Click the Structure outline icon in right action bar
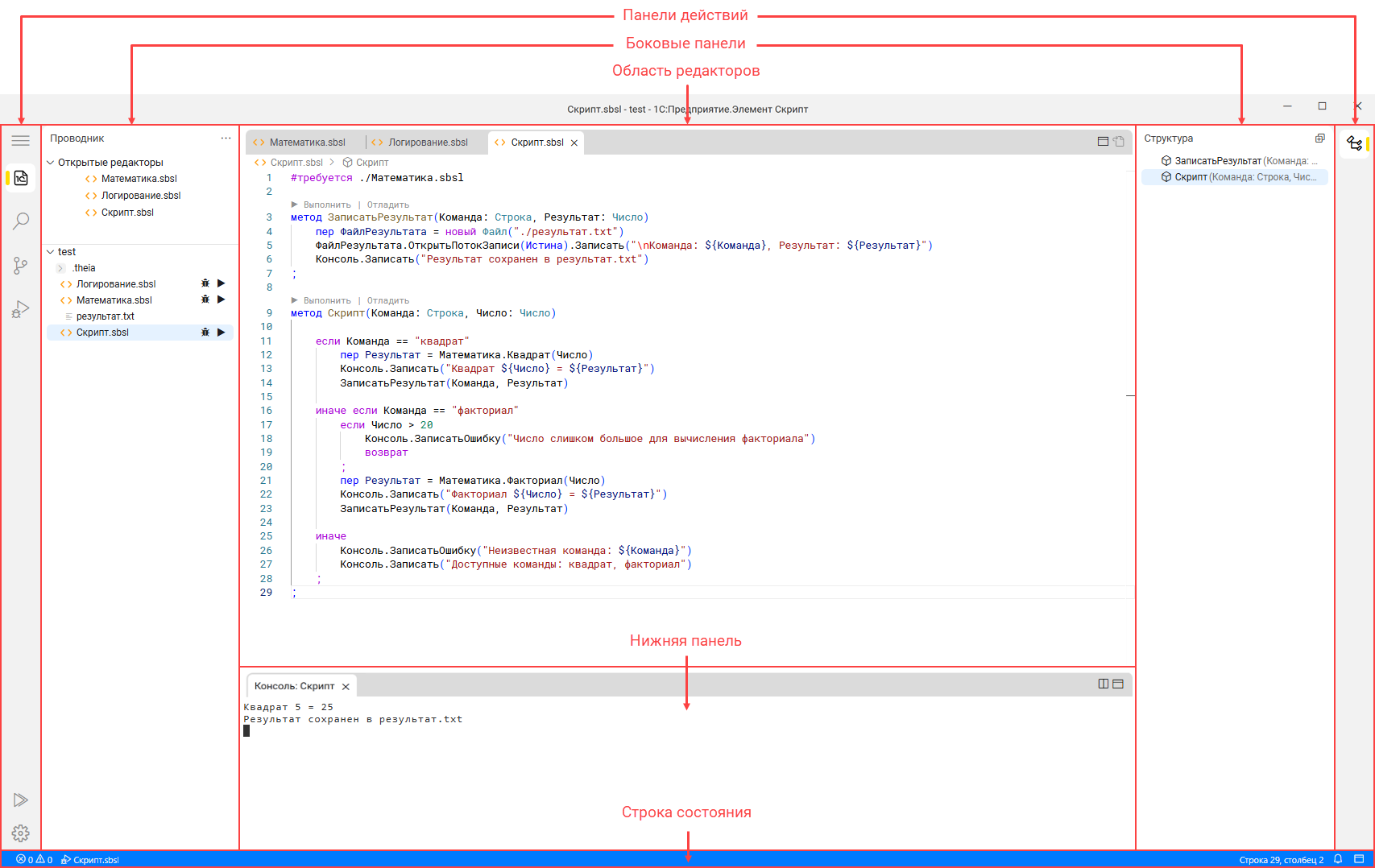 pos(1355,143)
